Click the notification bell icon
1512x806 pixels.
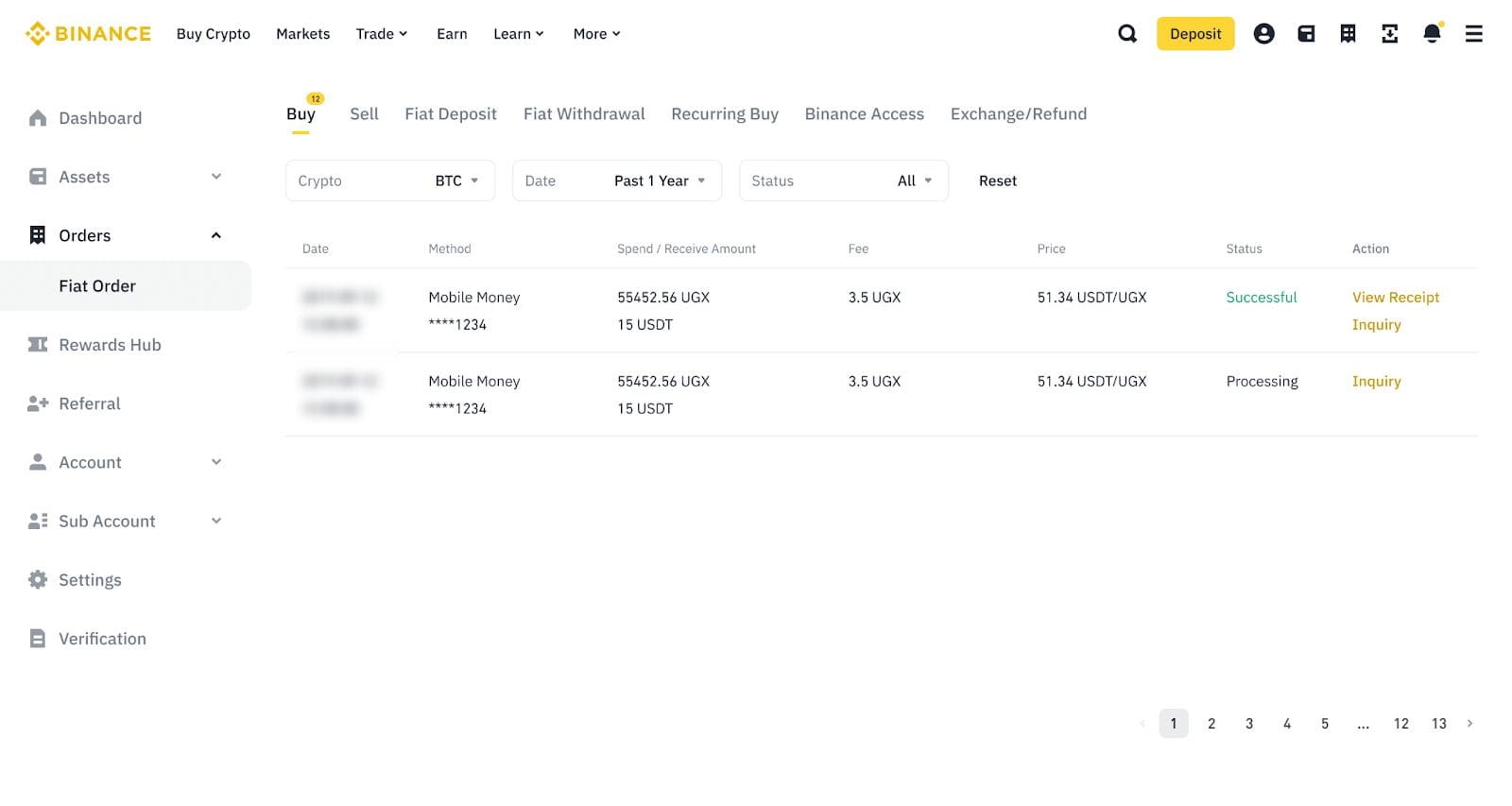click(x=1432, y=34)
